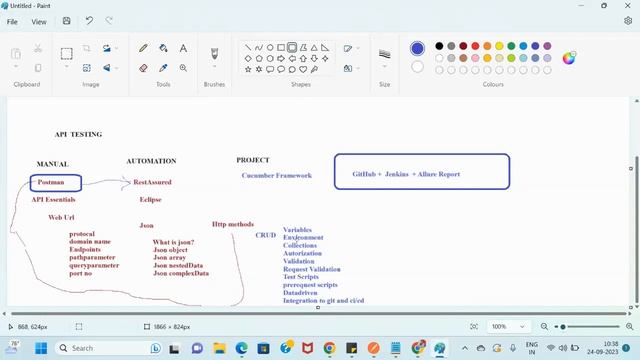The image size is (640, 360).
Task: Redo the last action
Action: pos(109,21)
